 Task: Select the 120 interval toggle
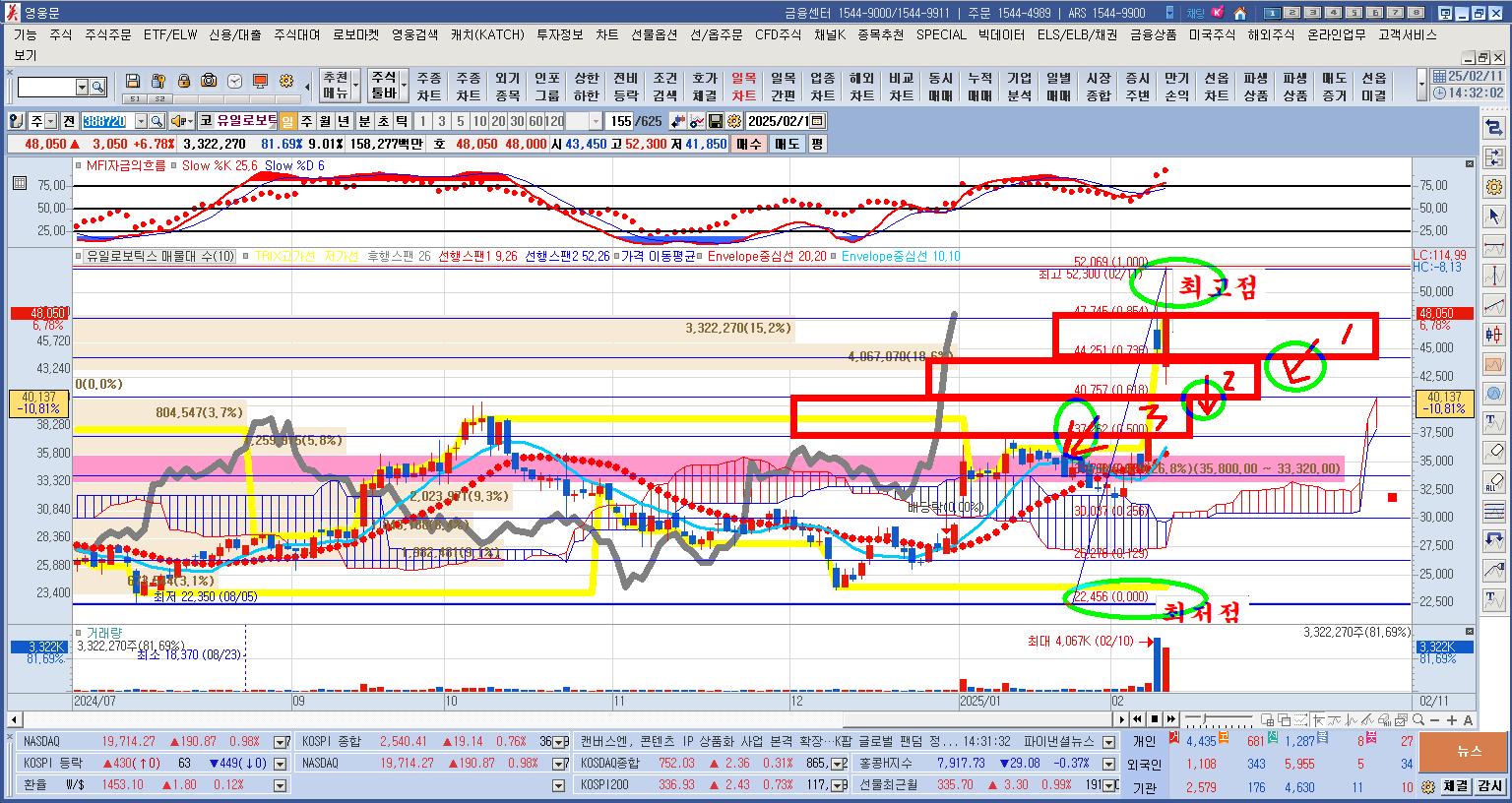(x=555, y=121)
